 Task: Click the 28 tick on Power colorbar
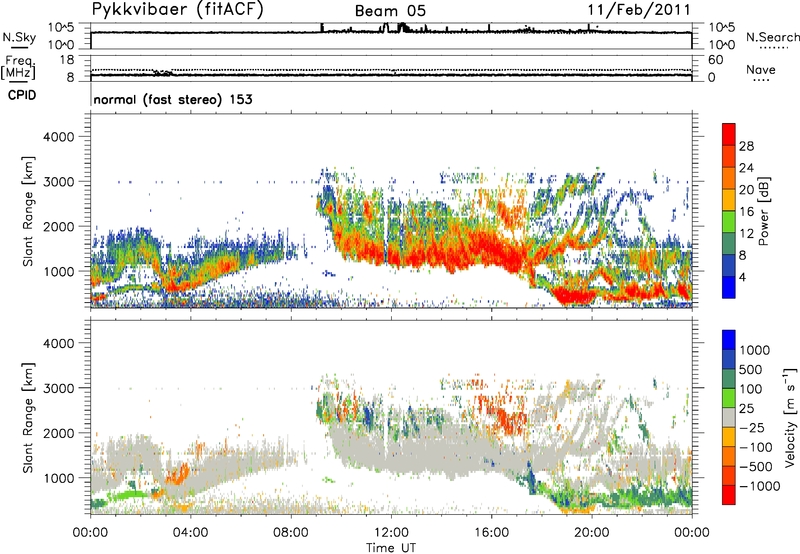point(746,146)
